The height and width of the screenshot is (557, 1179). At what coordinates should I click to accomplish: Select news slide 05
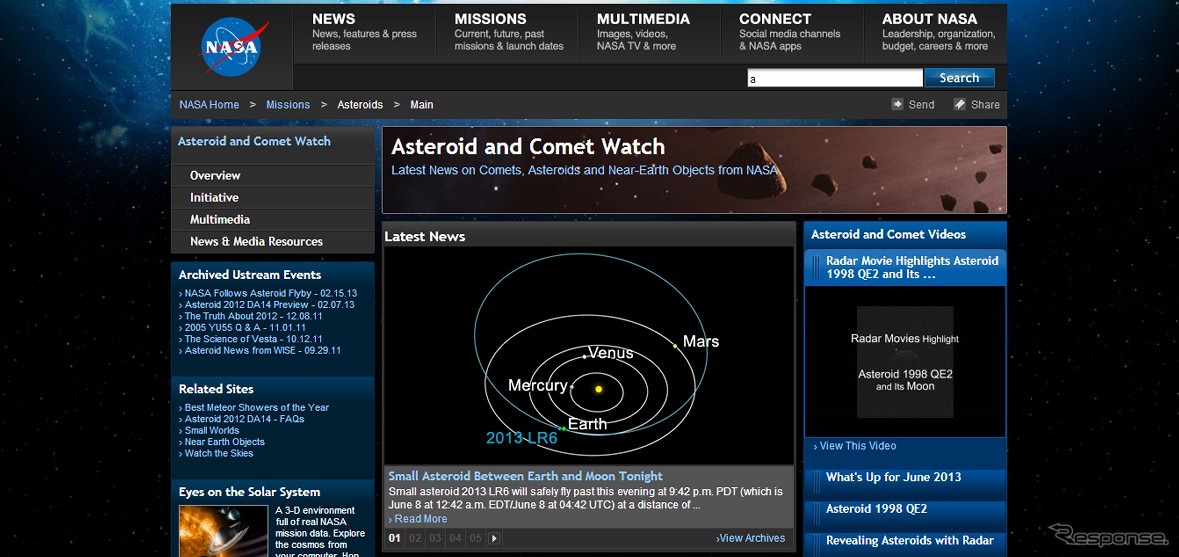point(476,538)
